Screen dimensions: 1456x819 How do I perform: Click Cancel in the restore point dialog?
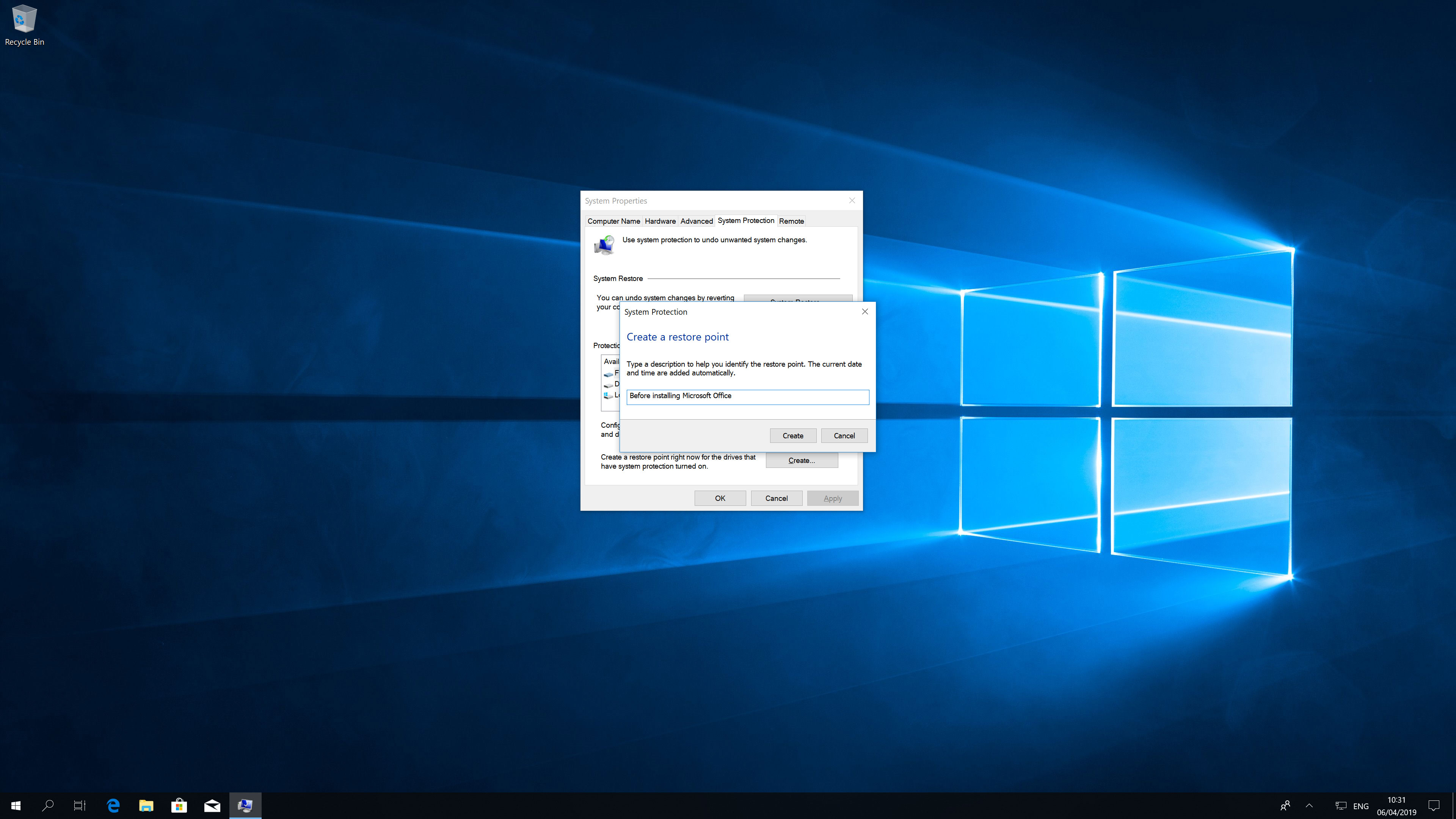pos(844,435)
